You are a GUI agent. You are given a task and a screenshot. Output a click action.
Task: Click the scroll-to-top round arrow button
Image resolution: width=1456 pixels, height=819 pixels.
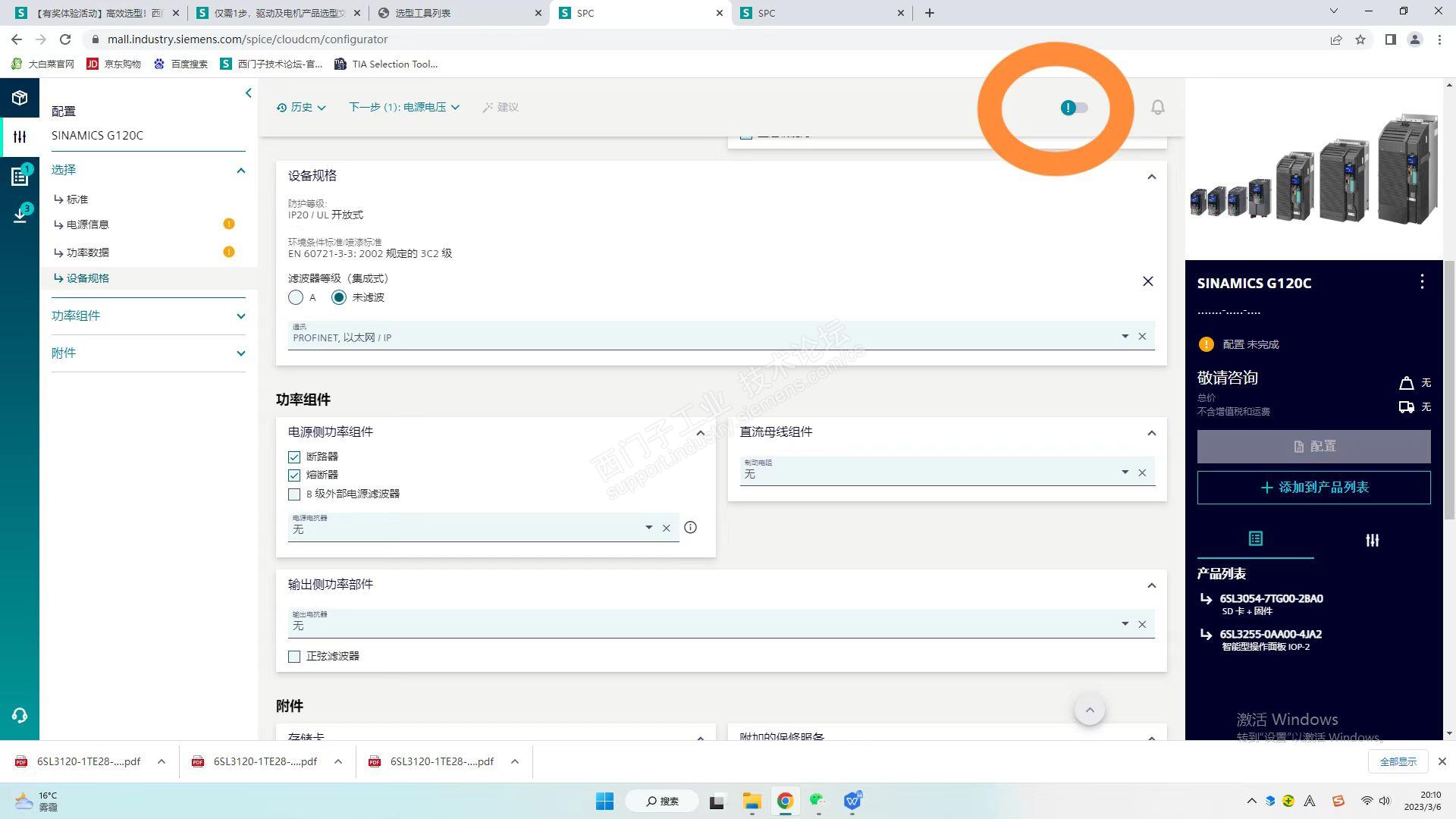[x=1090, y=711]
